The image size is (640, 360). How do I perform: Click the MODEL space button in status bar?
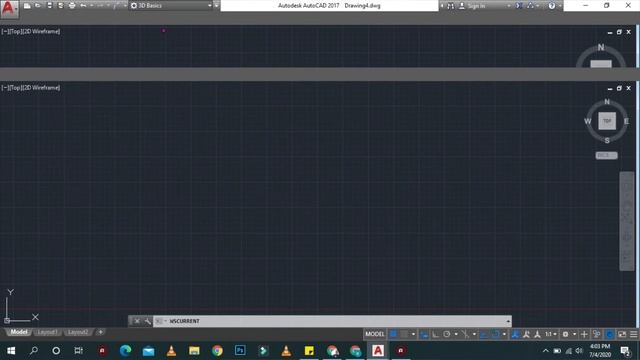(375, 334)
